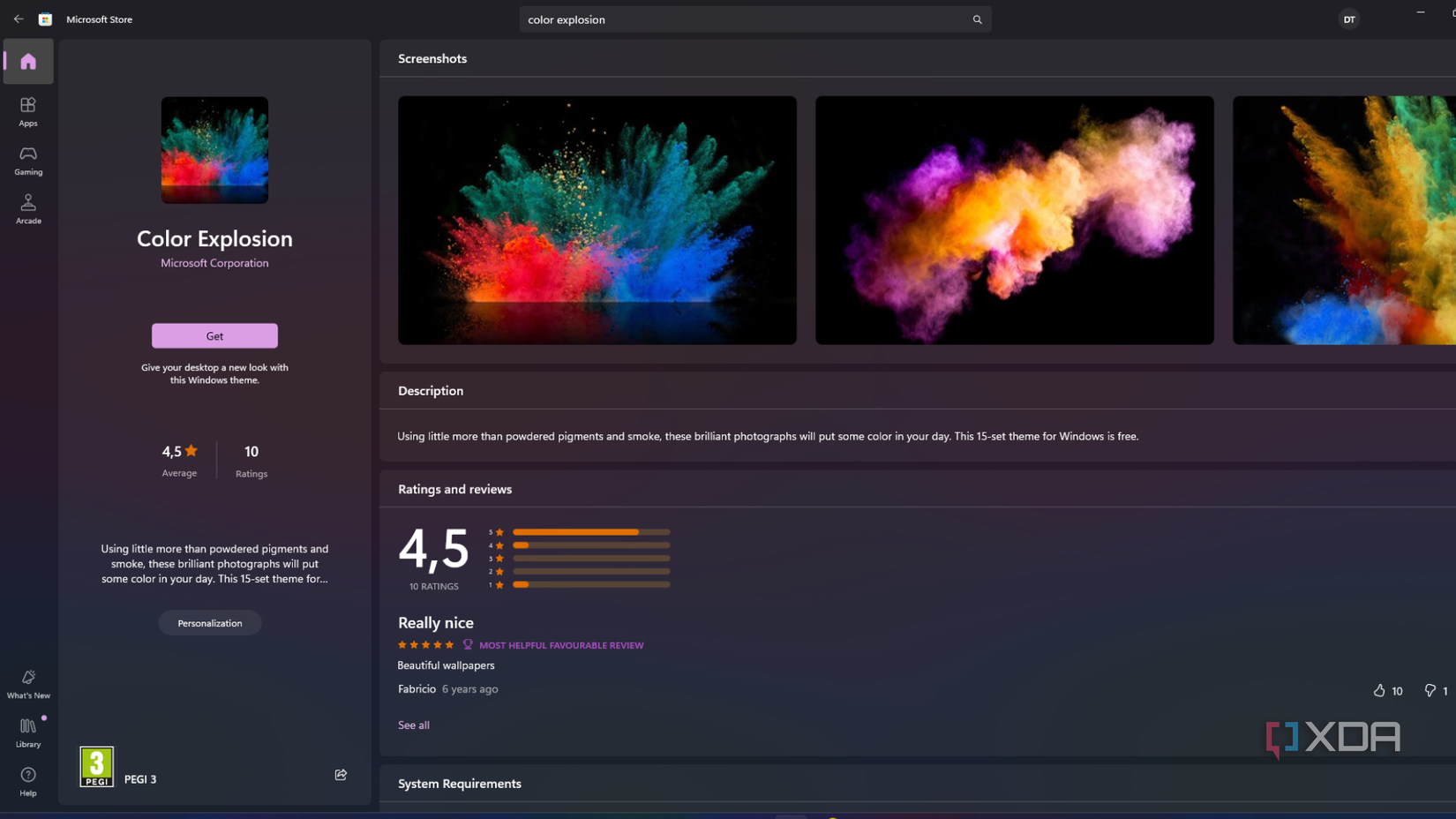This screenshot has height=819, width=1456.
Task: Click the share icon next to PEGI 3
Action: pyautogui.click(x=341, y=774)
